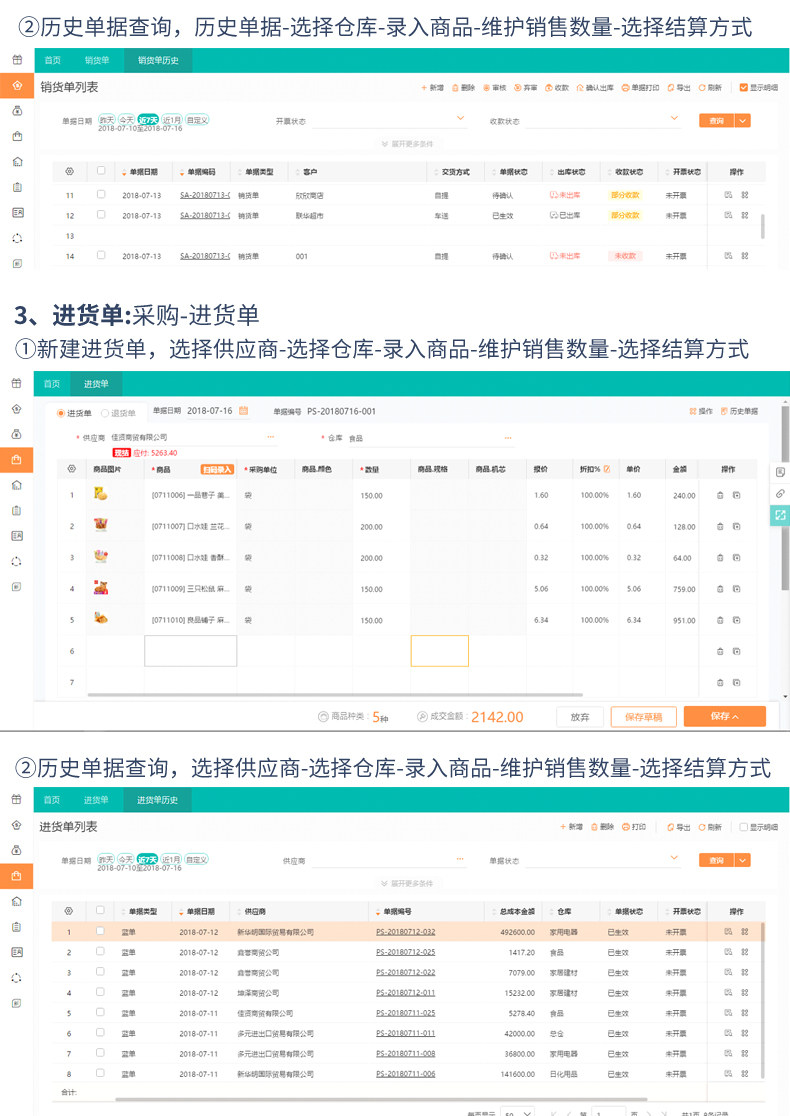Select the 进货单 radio button
The width and height of the screenshot is (790, 1116).
[x=61, y=413]
